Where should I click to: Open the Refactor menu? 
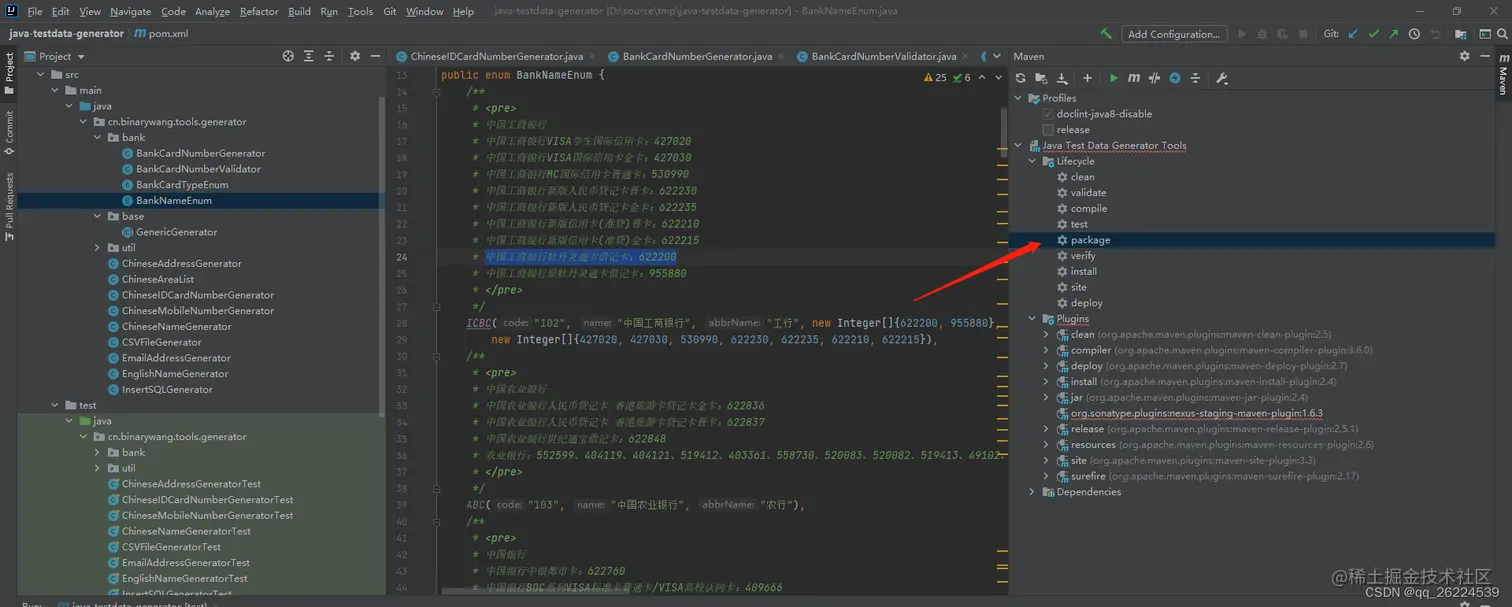259,11
